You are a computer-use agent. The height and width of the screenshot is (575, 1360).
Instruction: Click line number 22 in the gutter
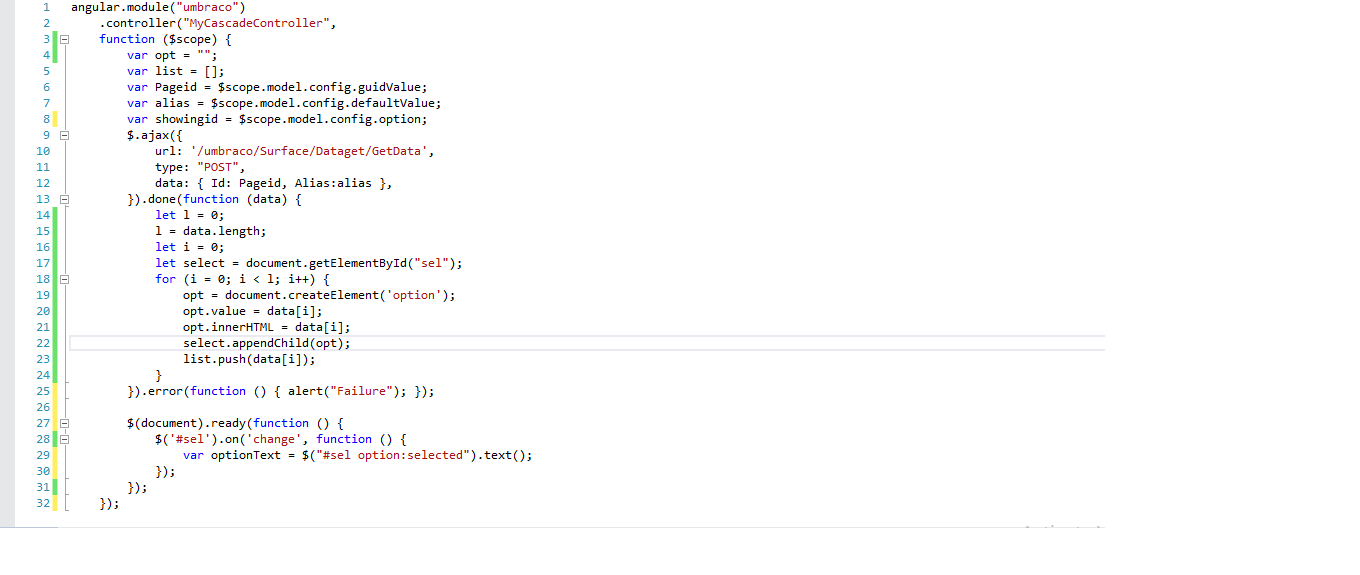coord(42,343)
